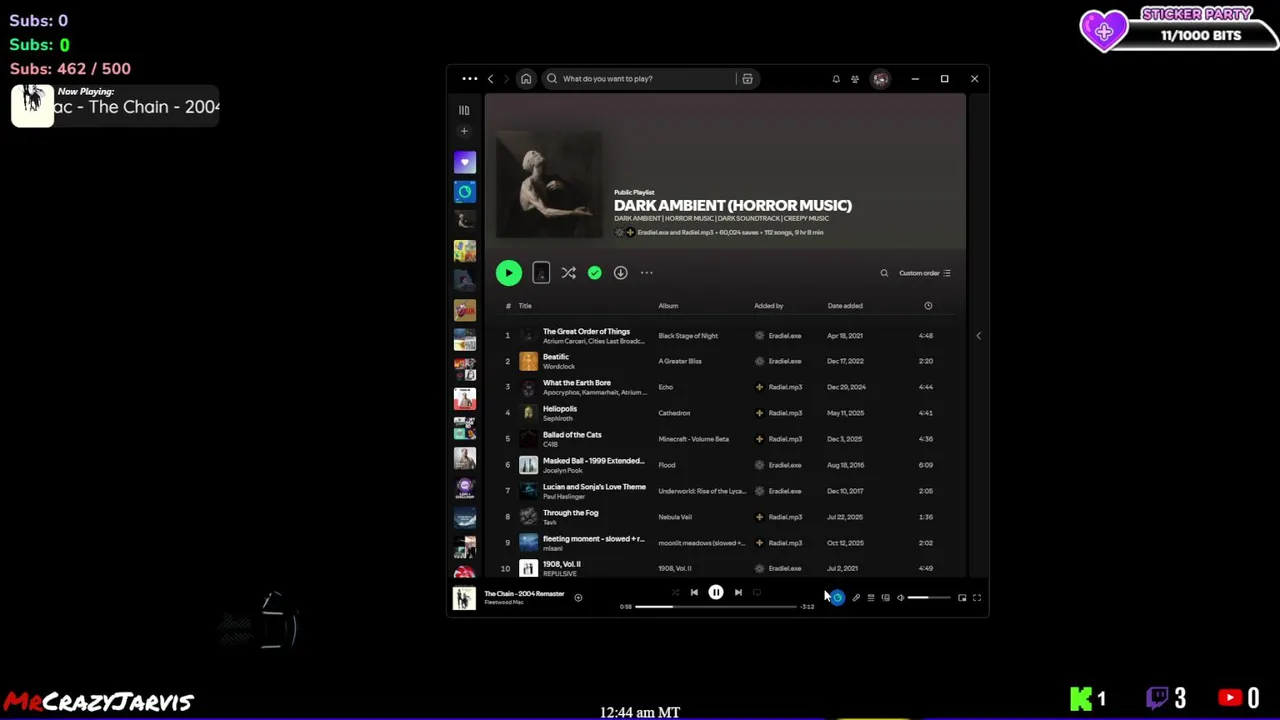The height and width of the screenshot is (720, 1280).
Task: Toggle the Now Playing view button
Action: (x=838, y=598)
